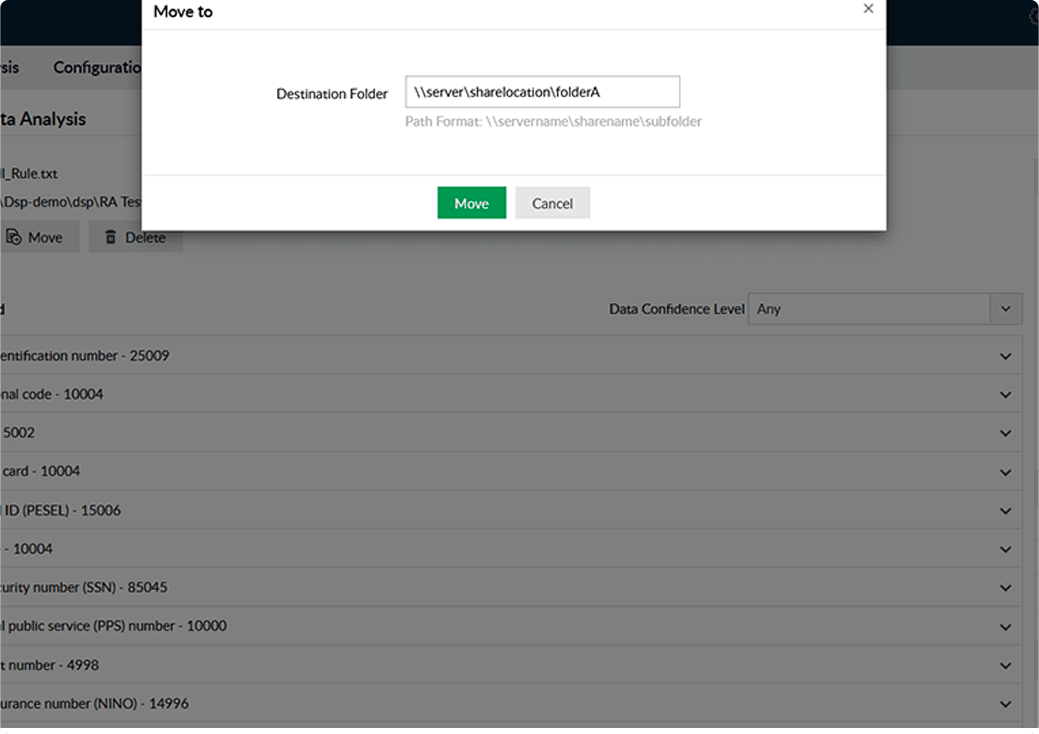Viewport: 1039px width, 734px height.
Task: Expand the number - 4998 row
Action: tap(1005, 665)
